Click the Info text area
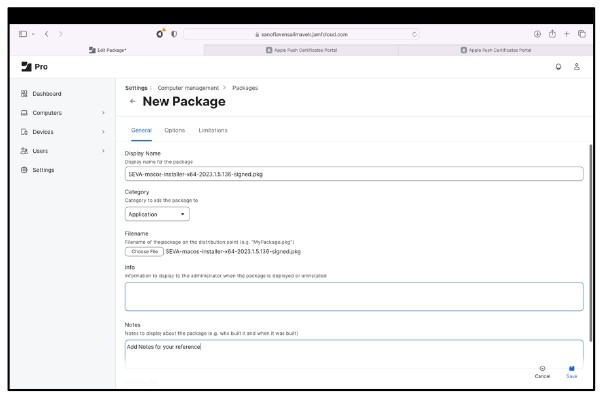 [354, 296]
